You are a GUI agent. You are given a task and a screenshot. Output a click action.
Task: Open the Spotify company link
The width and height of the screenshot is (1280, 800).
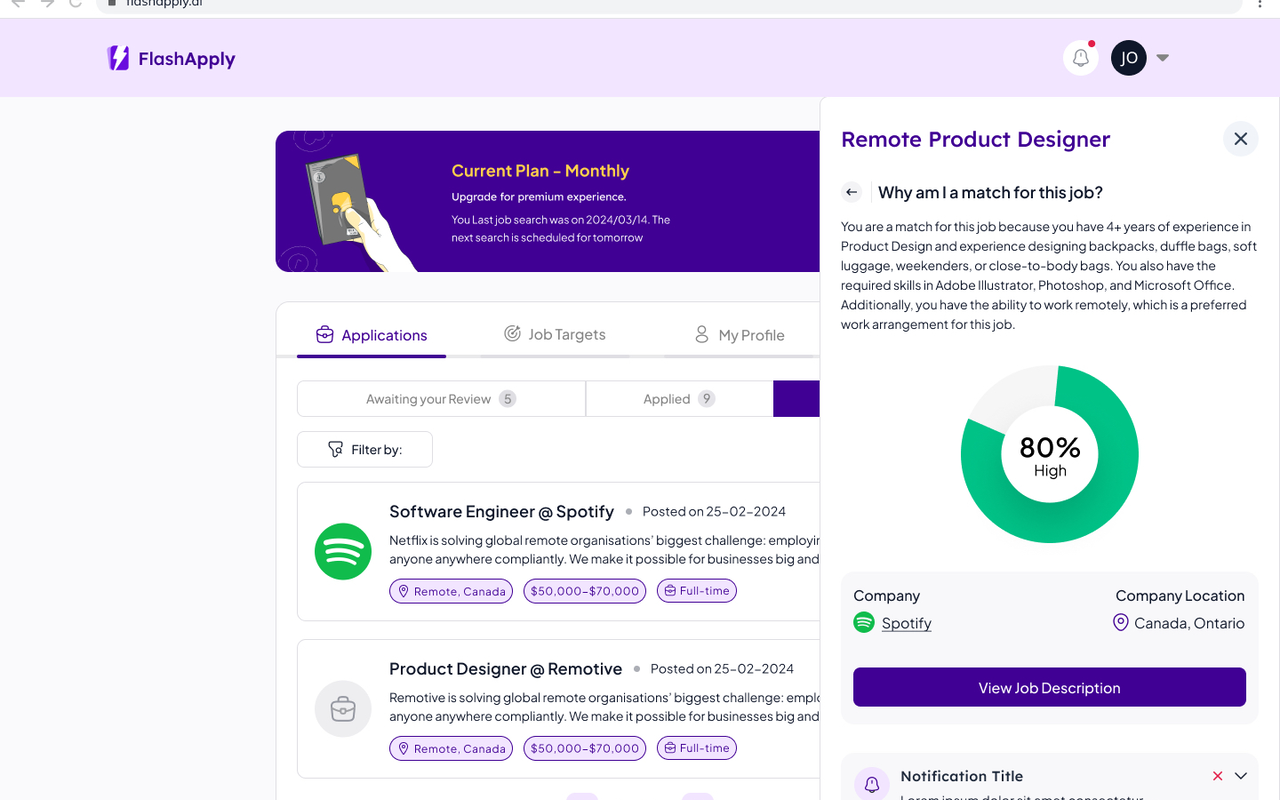pyautogui.click(x=906, y=623)
